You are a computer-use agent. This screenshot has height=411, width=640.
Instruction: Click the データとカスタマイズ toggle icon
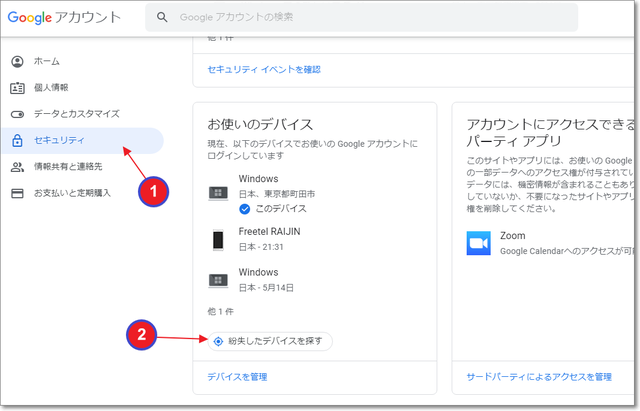click(17, 113)
